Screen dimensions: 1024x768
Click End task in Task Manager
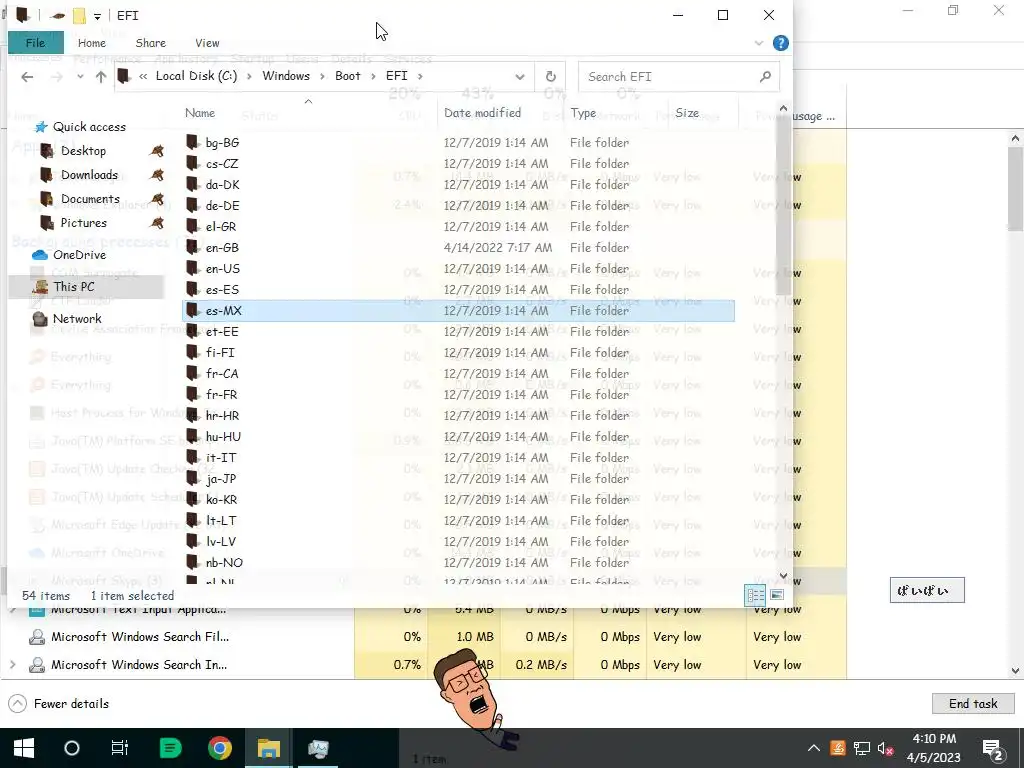pos(973,703)
